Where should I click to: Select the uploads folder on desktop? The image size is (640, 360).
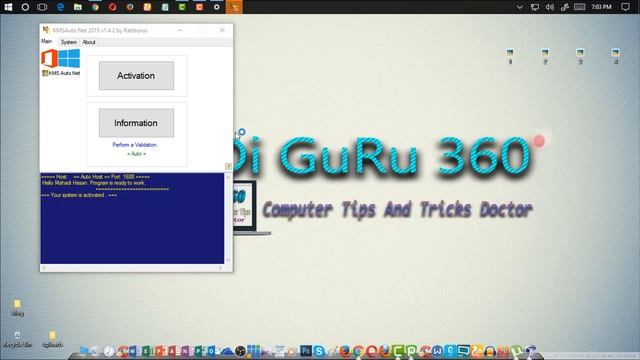click(52, 339)
